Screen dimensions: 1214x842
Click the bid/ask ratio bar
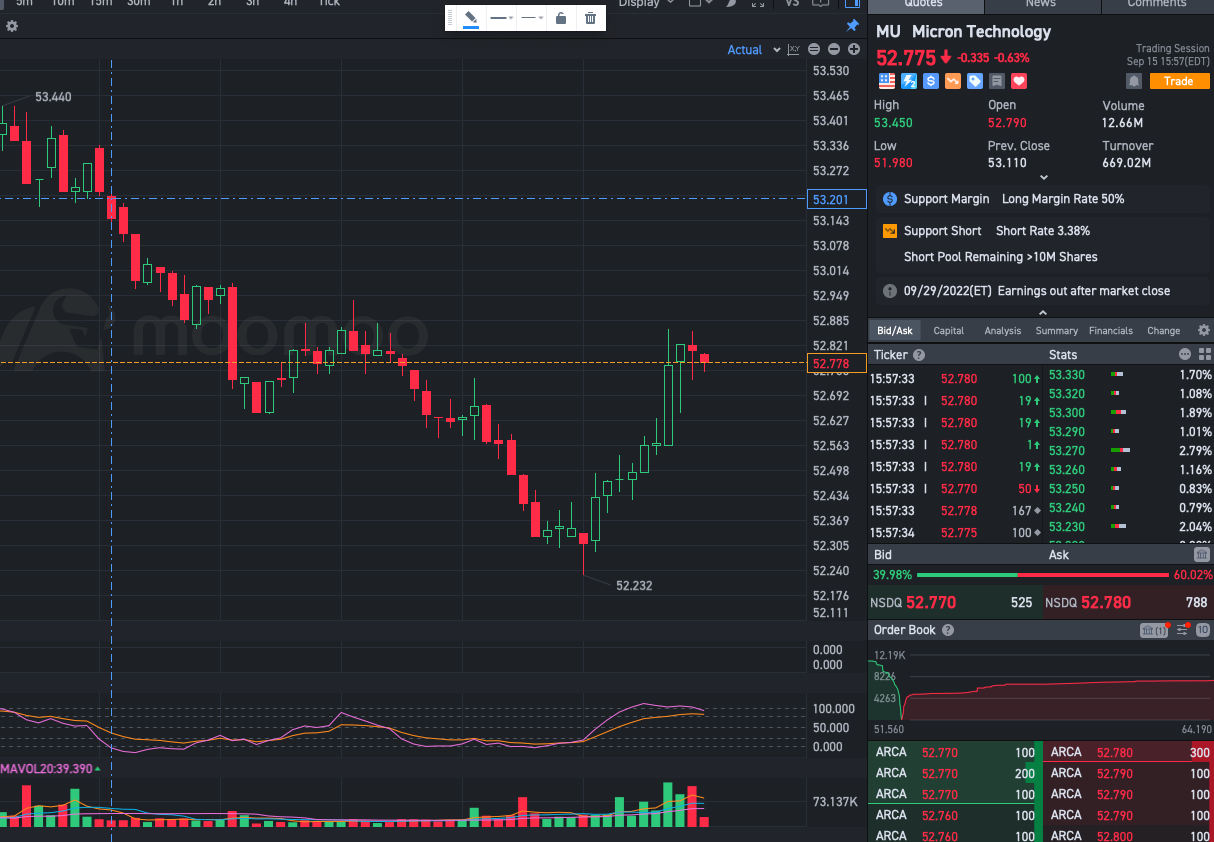click(x=1042, y=575)
